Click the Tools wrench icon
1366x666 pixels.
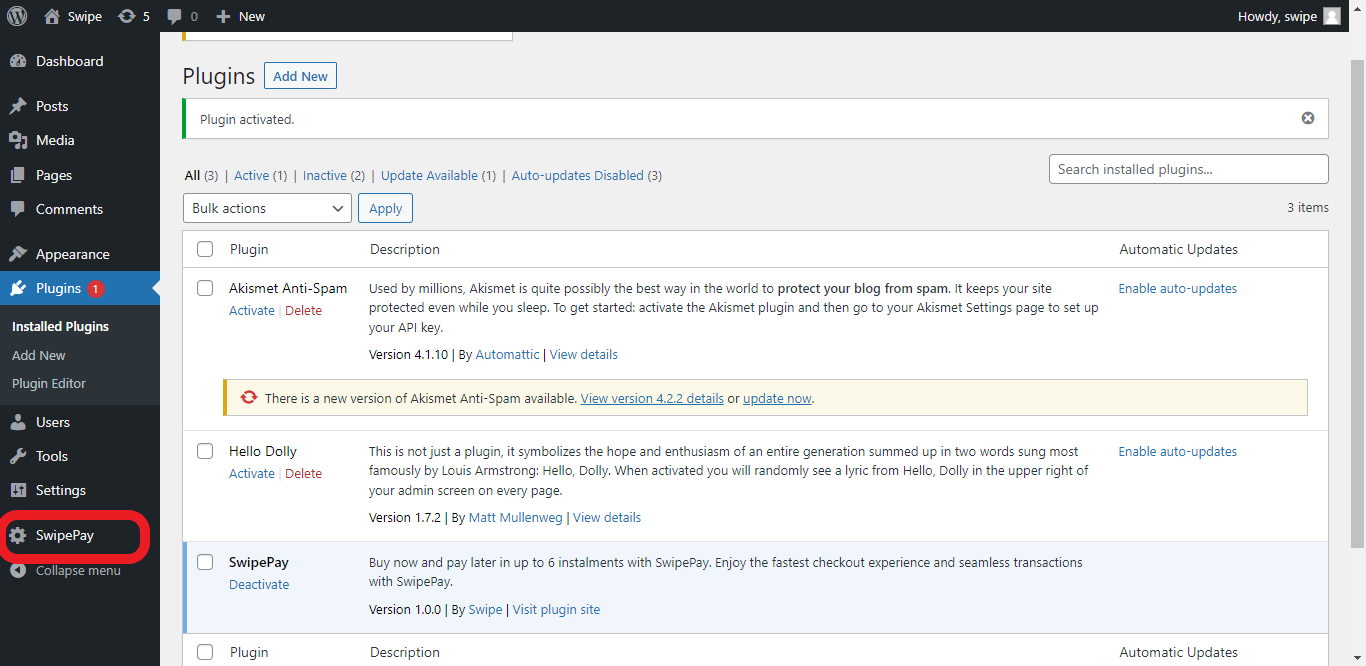18,456
